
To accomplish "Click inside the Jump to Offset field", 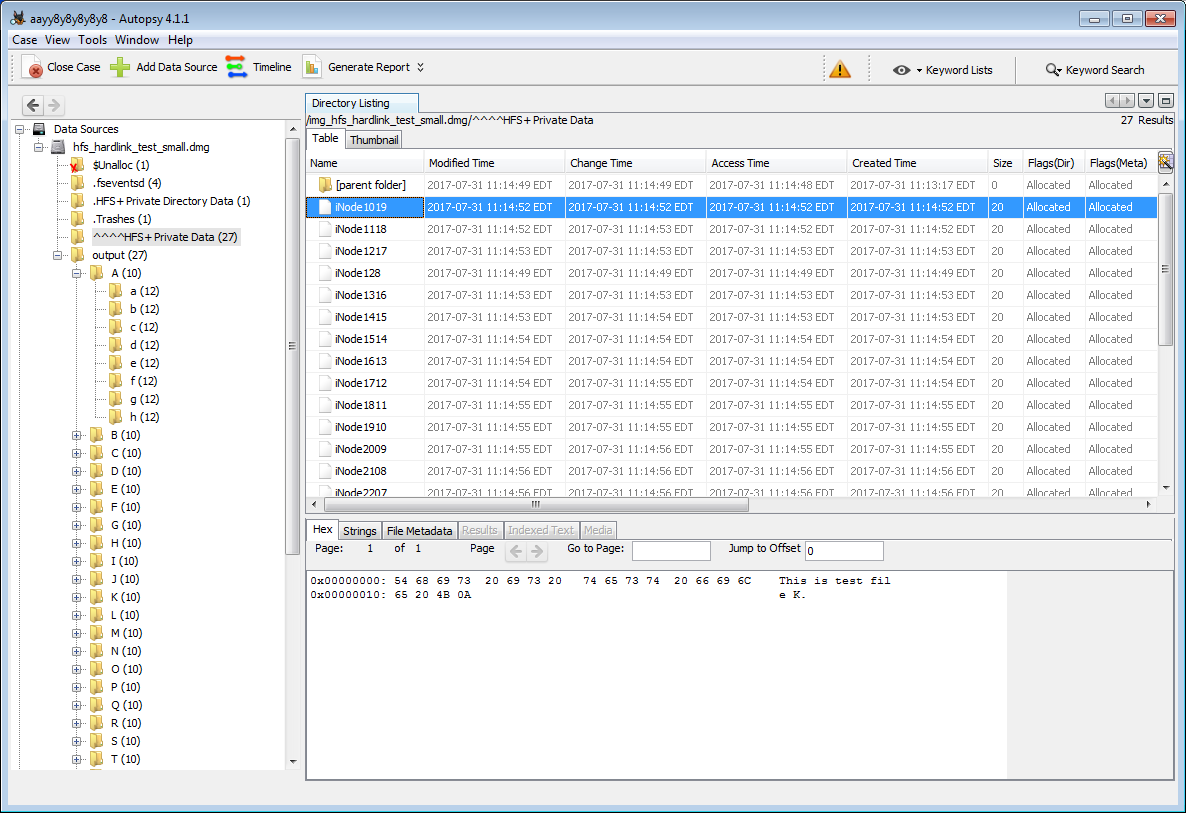I will click(845, 550).
